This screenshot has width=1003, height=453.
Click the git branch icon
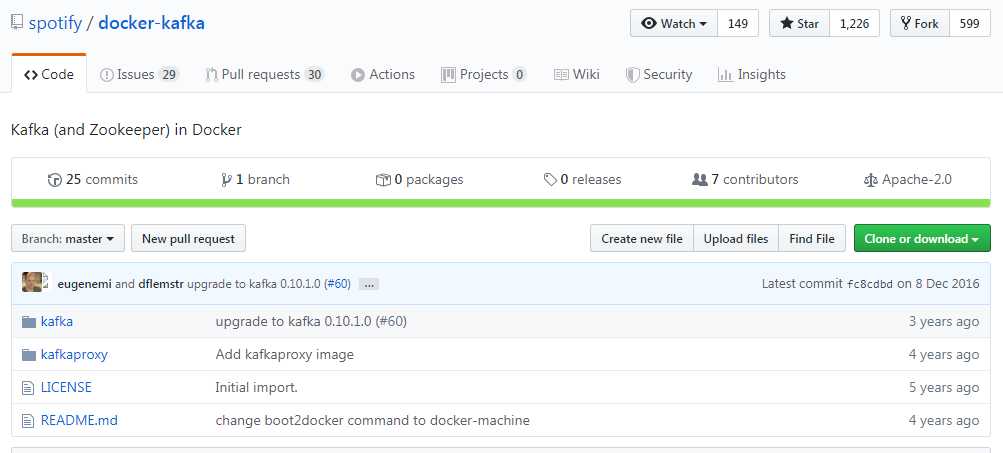click(226, 180)
